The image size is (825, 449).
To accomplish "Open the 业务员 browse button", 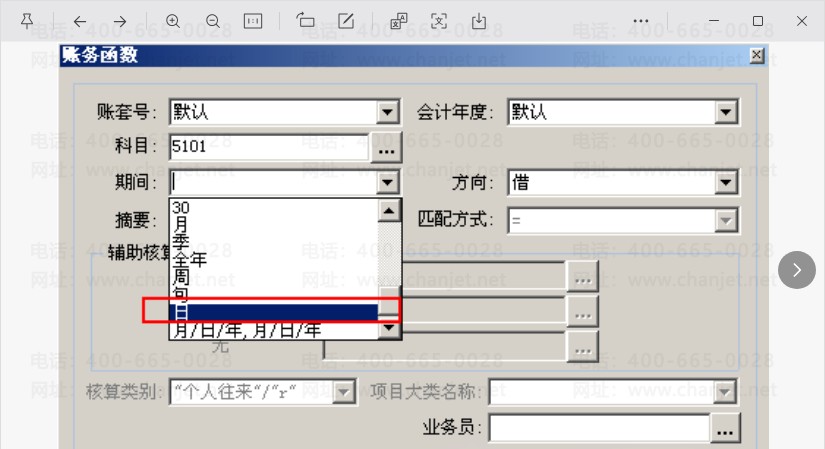I will [725, 428].
